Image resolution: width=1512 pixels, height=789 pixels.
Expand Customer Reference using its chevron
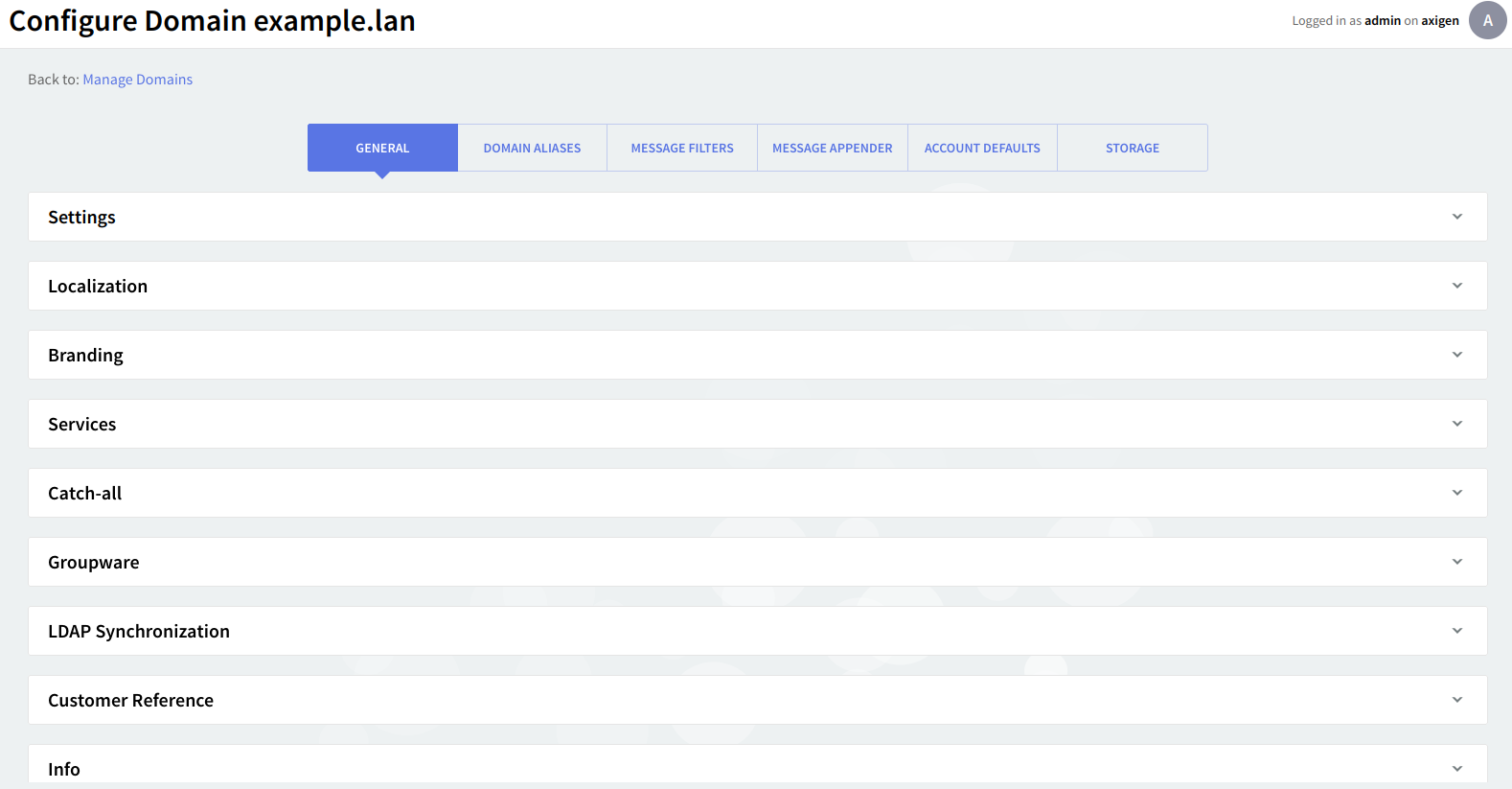1456,700
